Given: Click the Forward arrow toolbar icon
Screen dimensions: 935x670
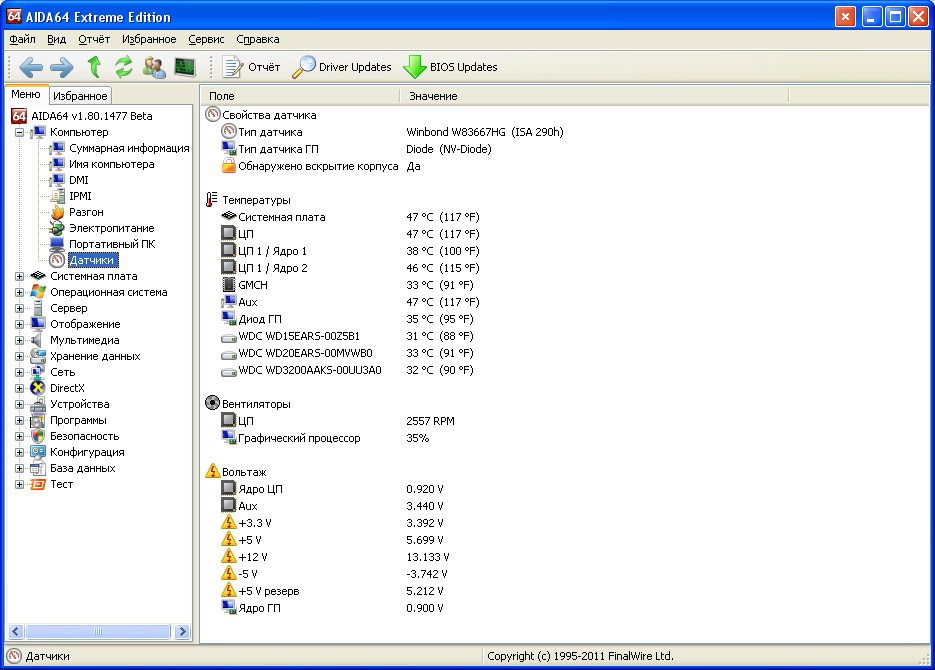Looking at the screenshot, I should (62, 67).
